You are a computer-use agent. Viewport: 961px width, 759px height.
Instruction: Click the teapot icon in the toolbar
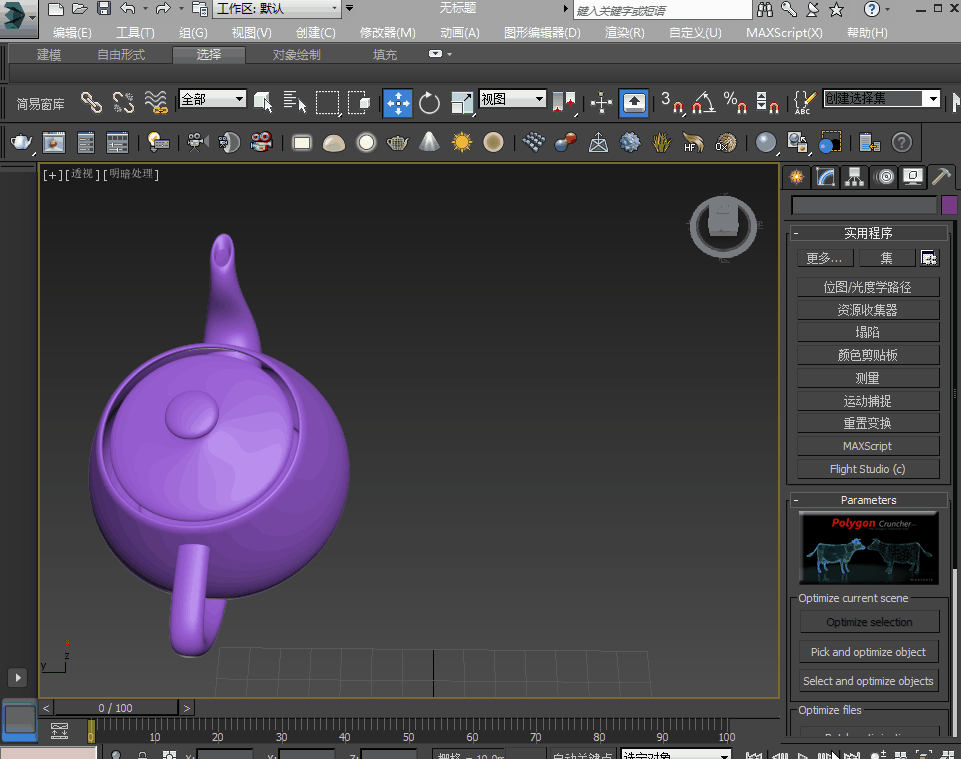(x=22, y=143)
